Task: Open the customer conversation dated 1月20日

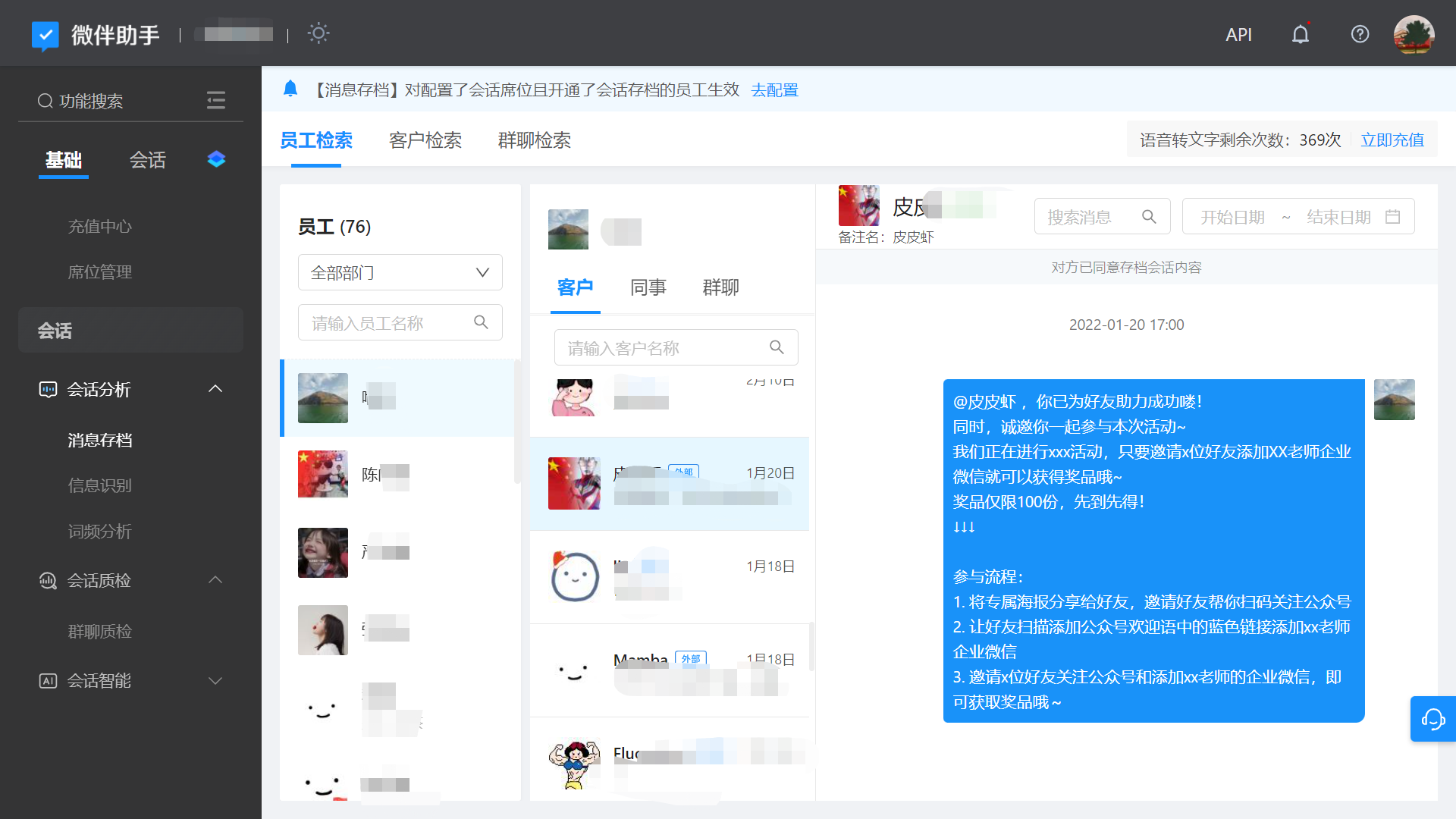Action: click(670, 484)
